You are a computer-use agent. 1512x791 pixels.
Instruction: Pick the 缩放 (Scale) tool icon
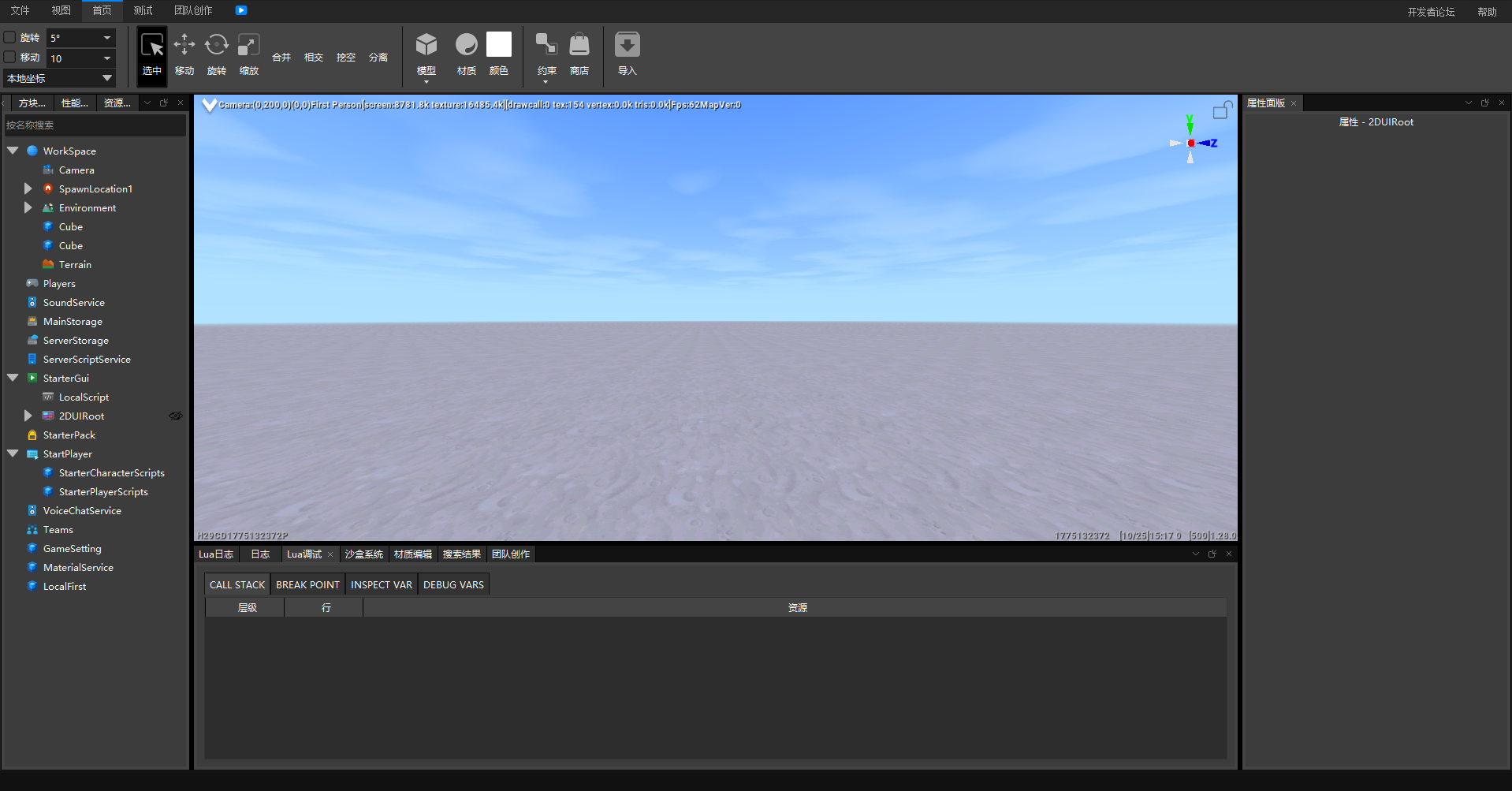pos(249,45)
